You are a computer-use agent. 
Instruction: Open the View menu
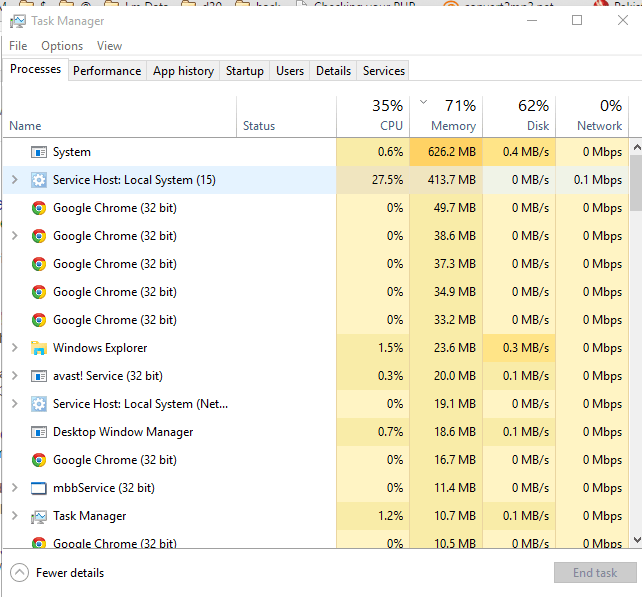[109, 46]
